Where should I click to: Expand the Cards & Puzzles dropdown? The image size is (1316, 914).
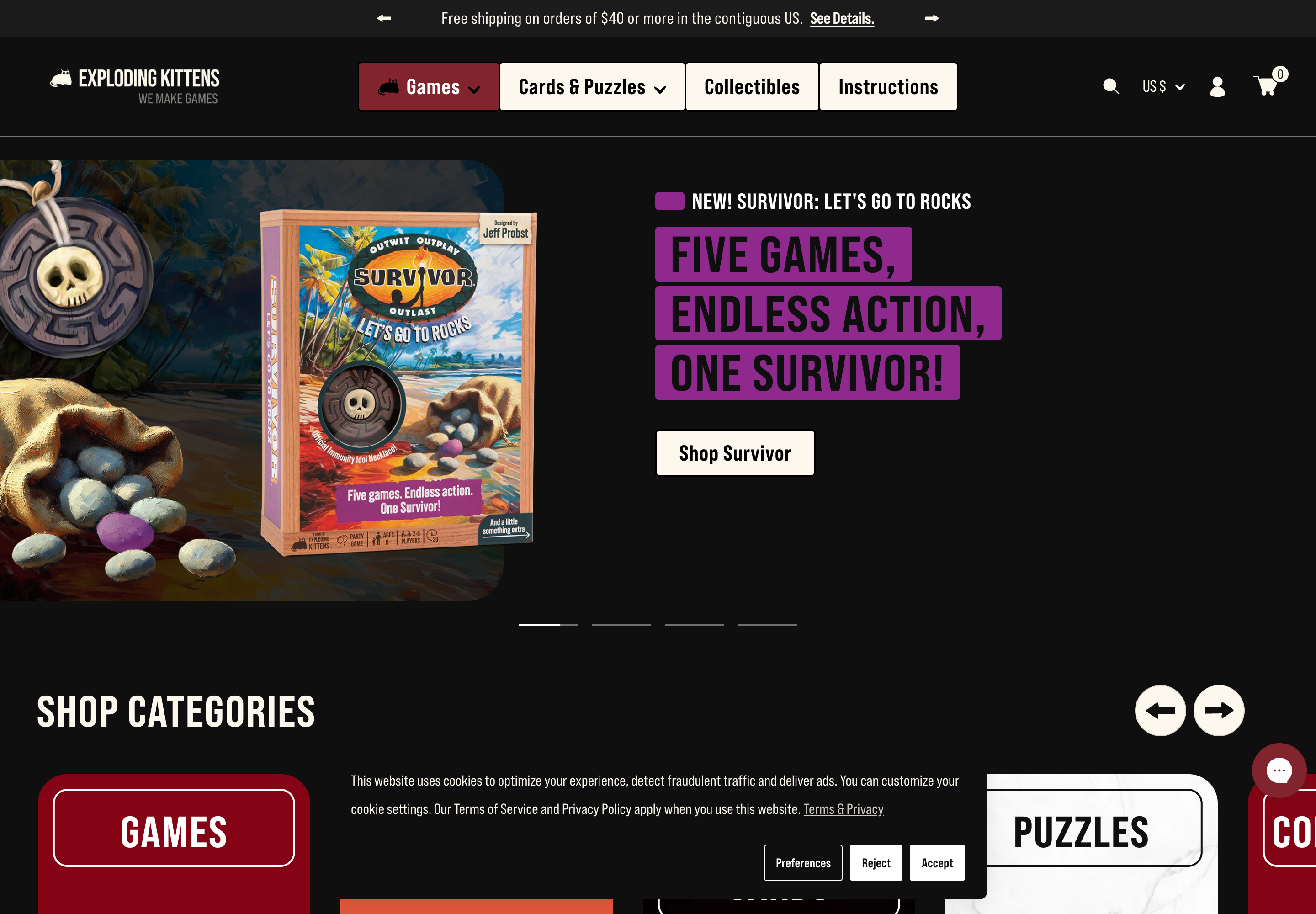[x=592, y=86]
